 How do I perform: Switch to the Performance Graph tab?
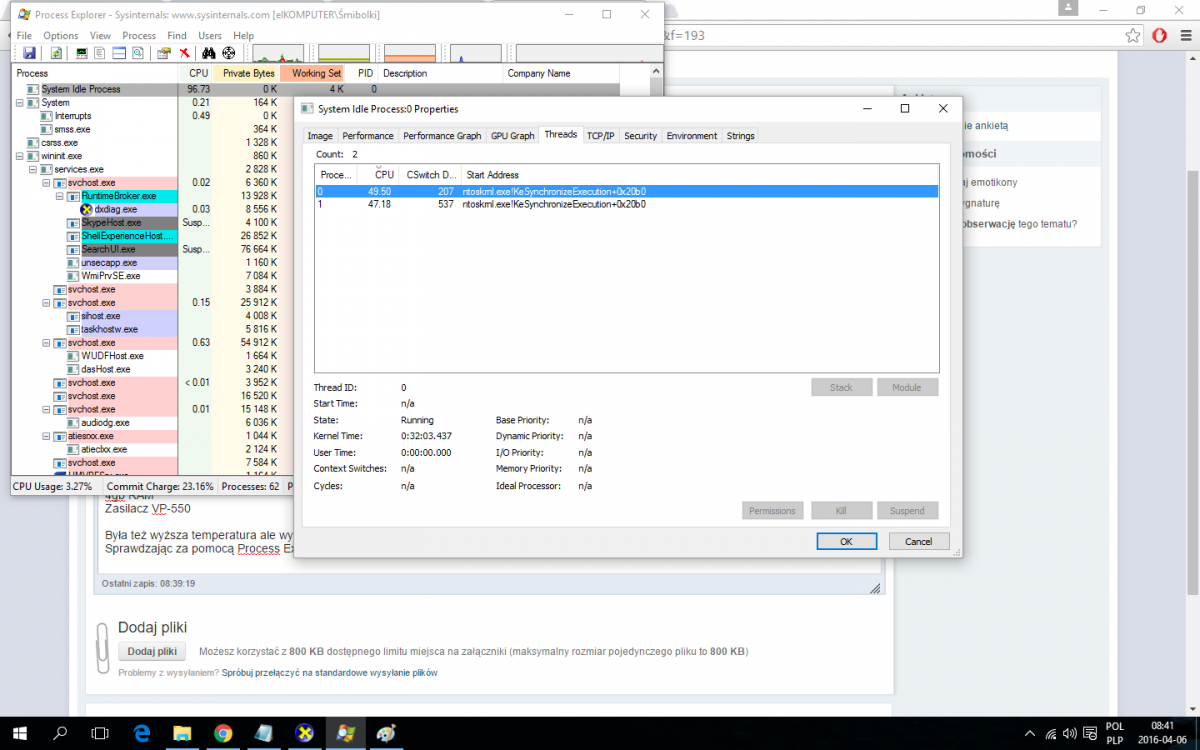tap(442, 135)
